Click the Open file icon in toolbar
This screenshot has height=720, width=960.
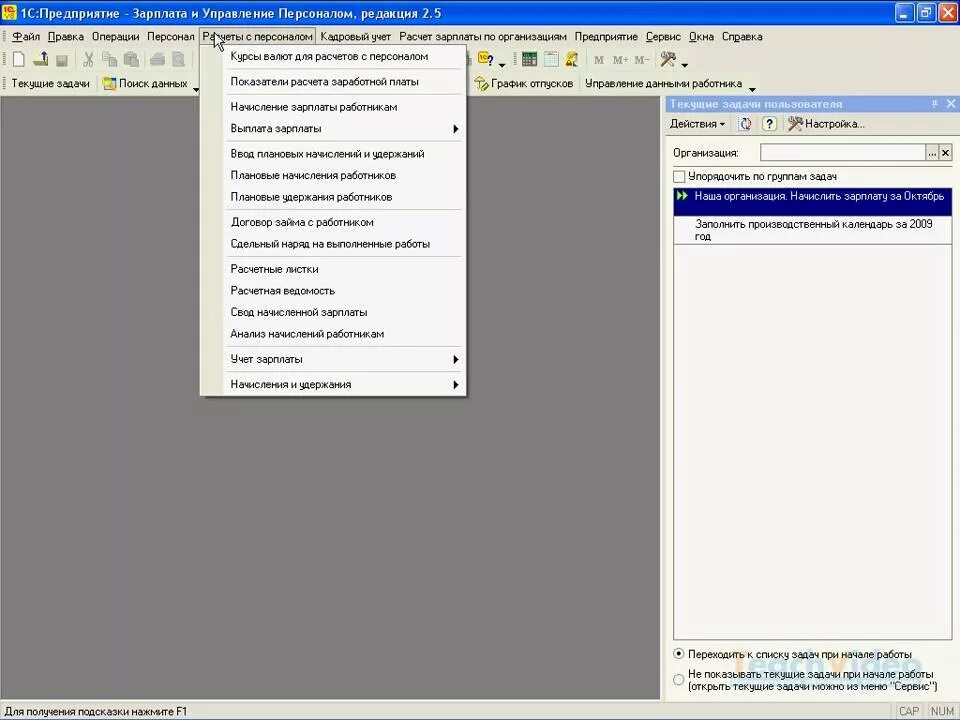pyautogui.click(x=41, y=59)
